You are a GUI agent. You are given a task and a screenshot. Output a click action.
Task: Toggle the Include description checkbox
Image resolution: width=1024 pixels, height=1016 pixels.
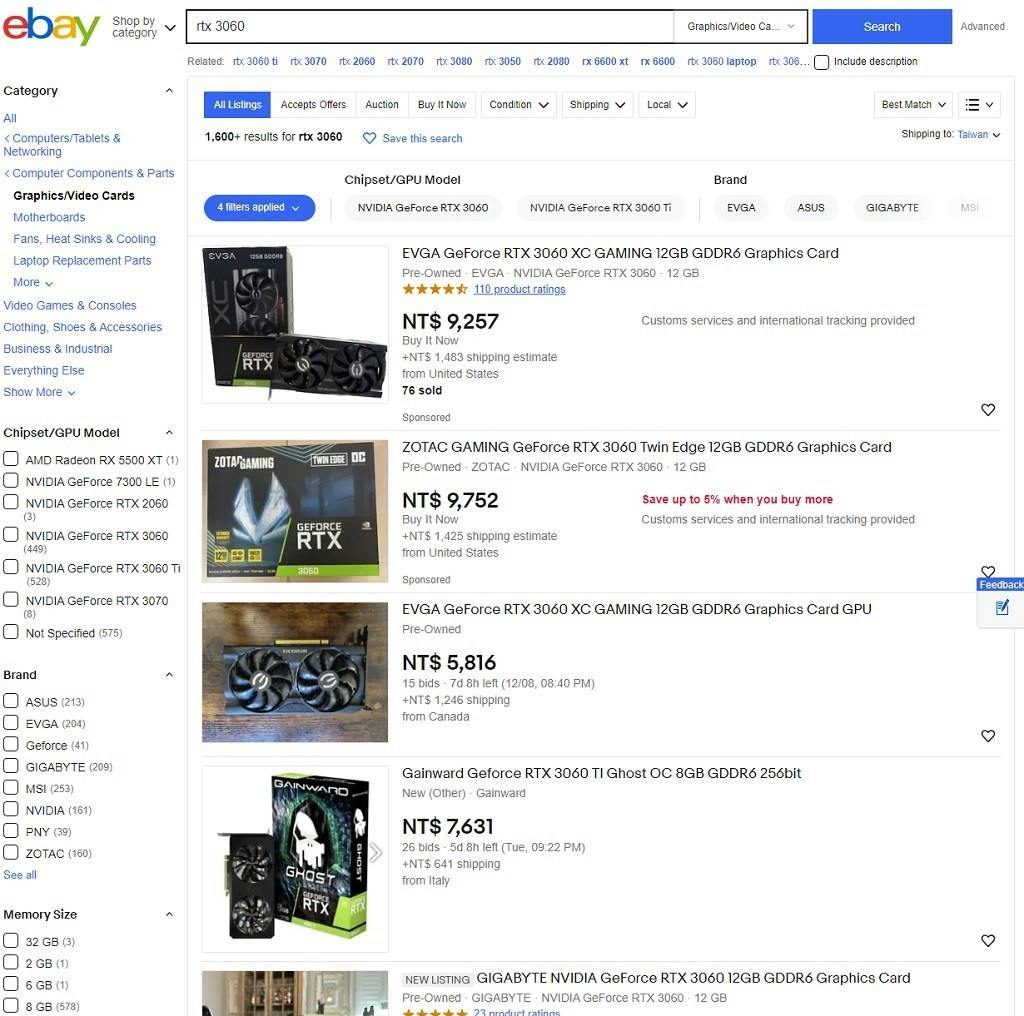[822, 62]
